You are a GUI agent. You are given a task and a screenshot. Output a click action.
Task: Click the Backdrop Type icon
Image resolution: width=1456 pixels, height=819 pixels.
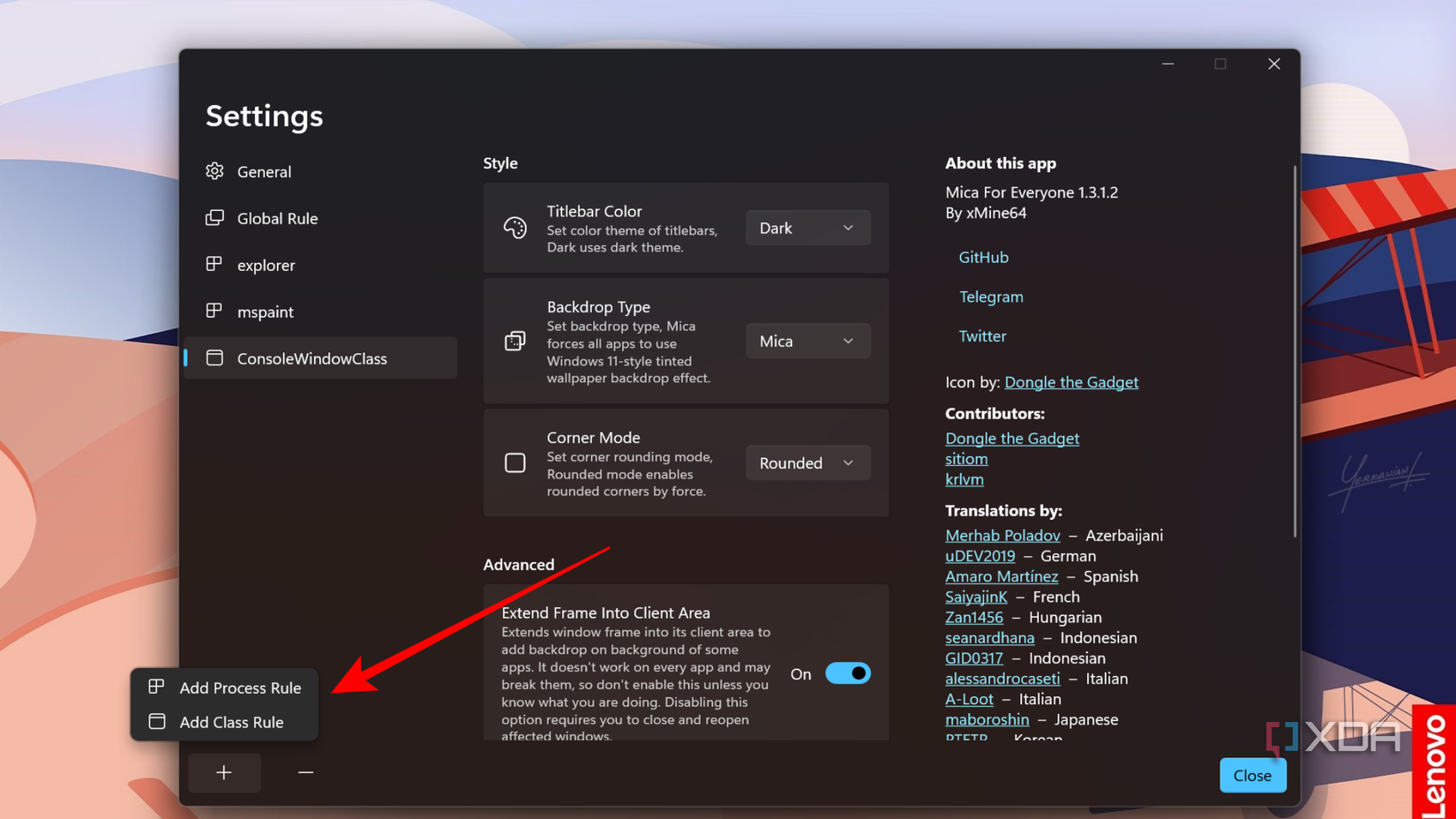pos(515,341)
